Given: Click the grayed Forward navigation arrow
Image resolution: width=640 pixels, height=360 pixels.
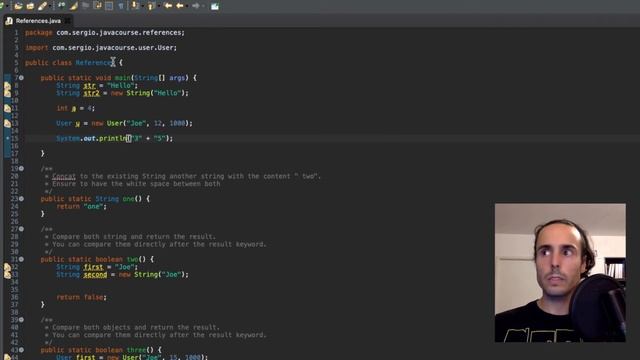Looking at the screenshot, I should [x=196, y=6].
